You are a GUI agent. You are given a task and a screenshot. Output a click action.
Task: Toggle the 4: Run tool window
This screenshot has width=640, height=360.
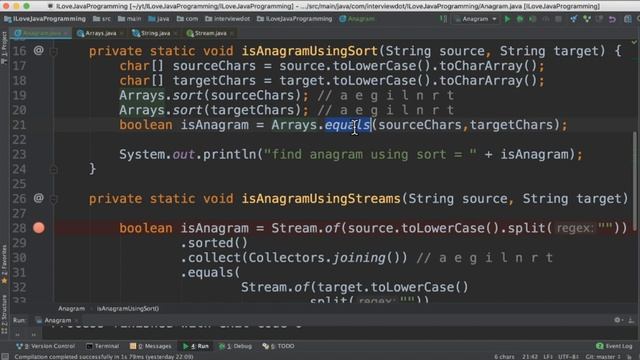coord(196,346)
